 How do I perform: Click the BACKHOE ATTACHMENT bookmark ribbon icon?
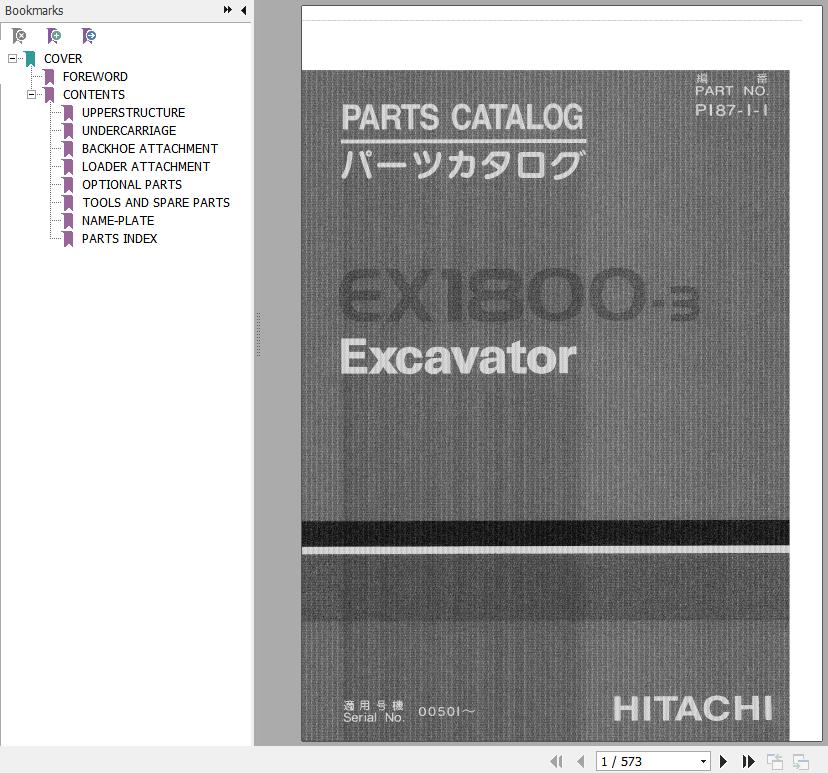[68, 149]
